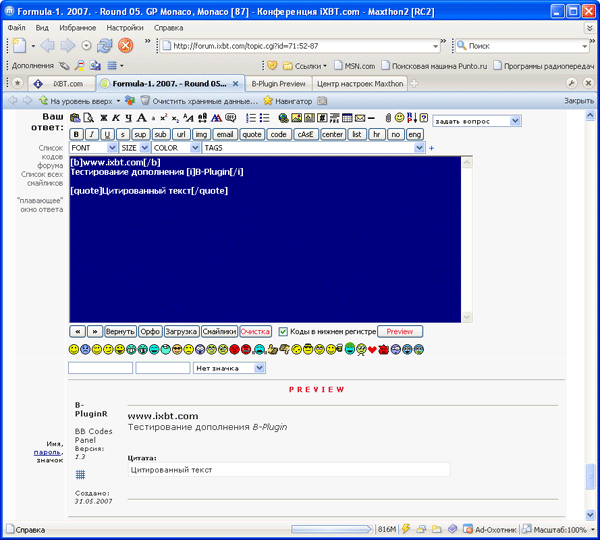Open the Нет значка dropdown
600x540 pixels.
pyautogui.click(x=229, y=368)
